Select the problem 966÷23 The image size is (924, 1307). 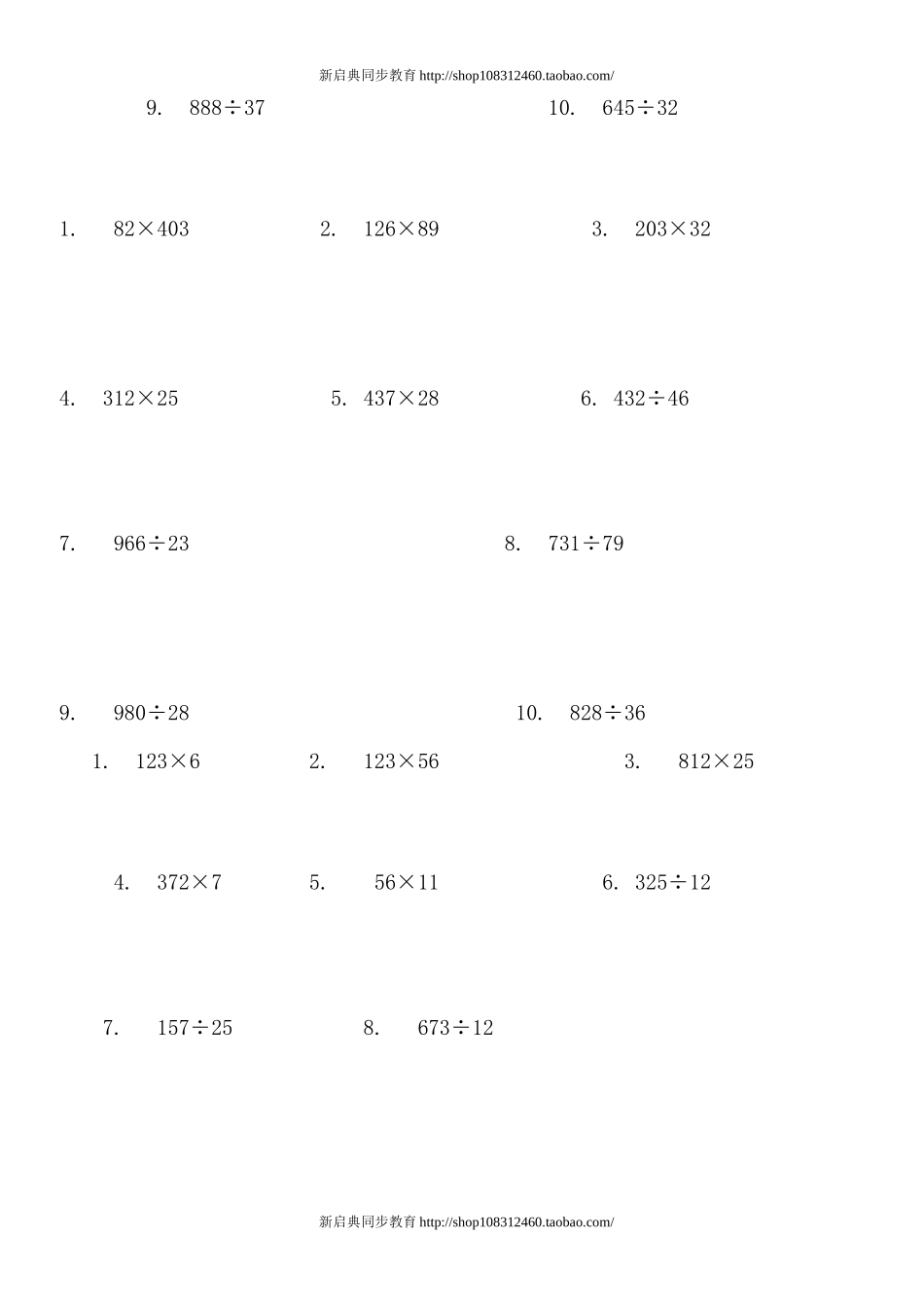(152, 544)
